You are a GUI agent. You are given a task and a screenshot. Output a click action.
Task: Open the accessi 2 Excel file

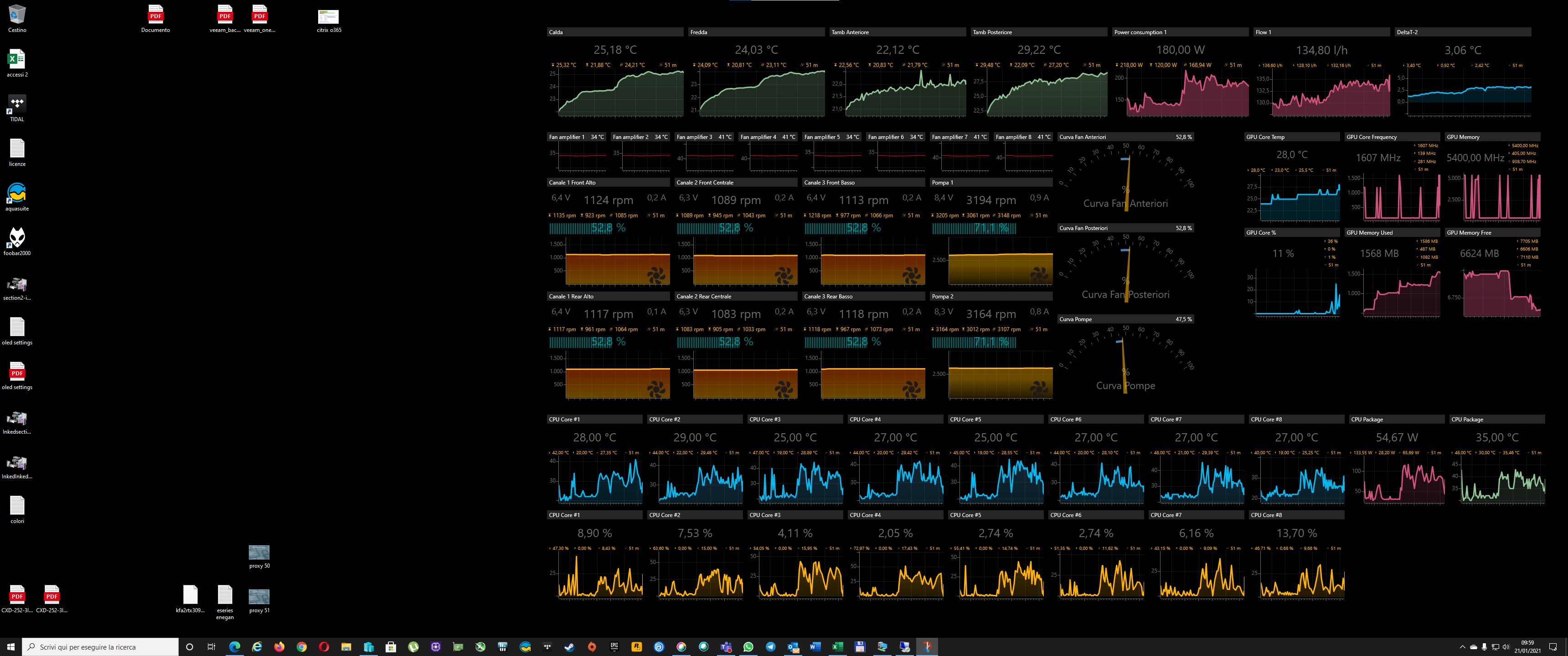pos(17,60)
